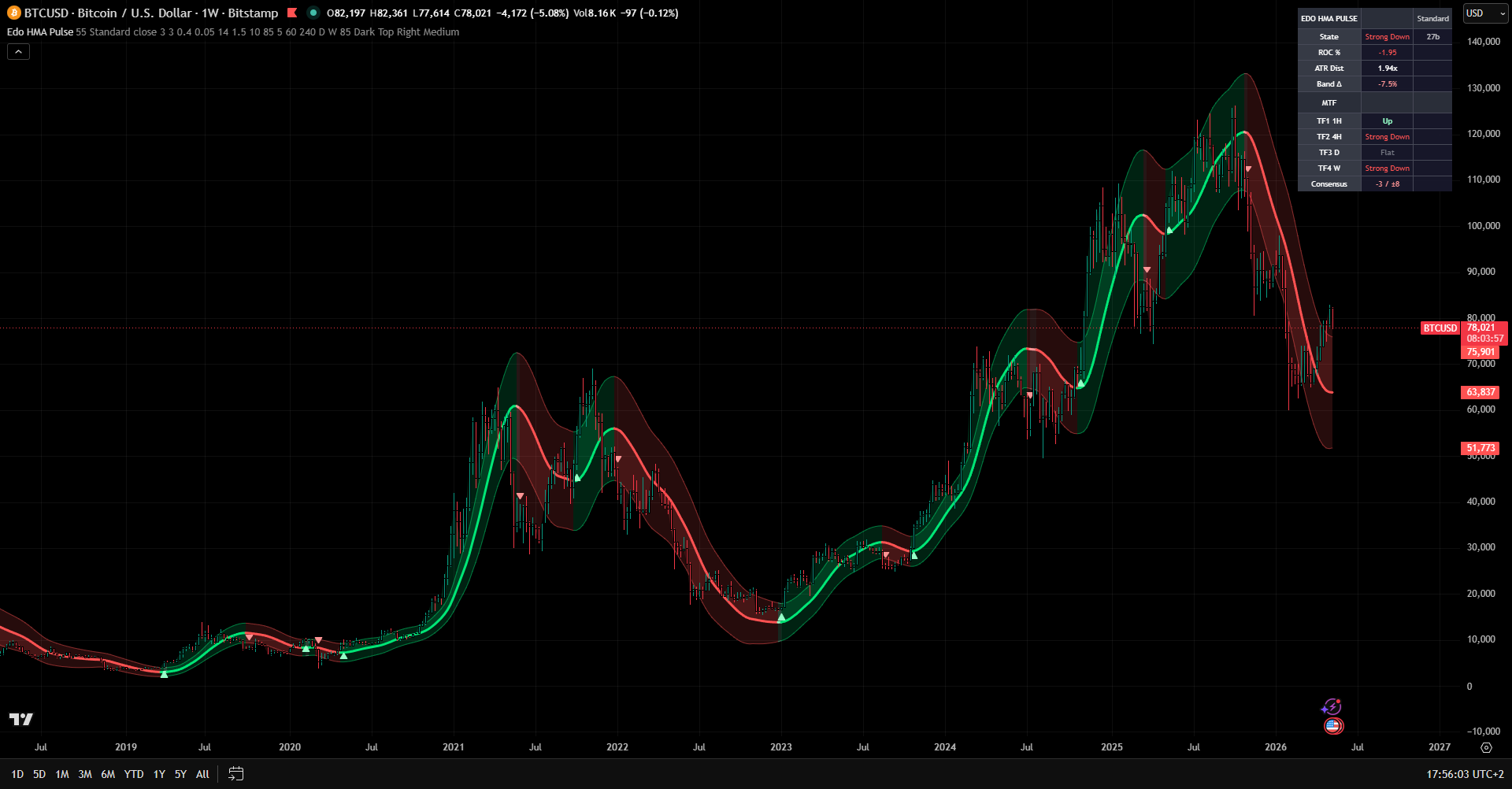The height and width of the screenshot is (789, 1512).
Task: Click the 2024 label on time axis
Action: [x=945, y=747]
